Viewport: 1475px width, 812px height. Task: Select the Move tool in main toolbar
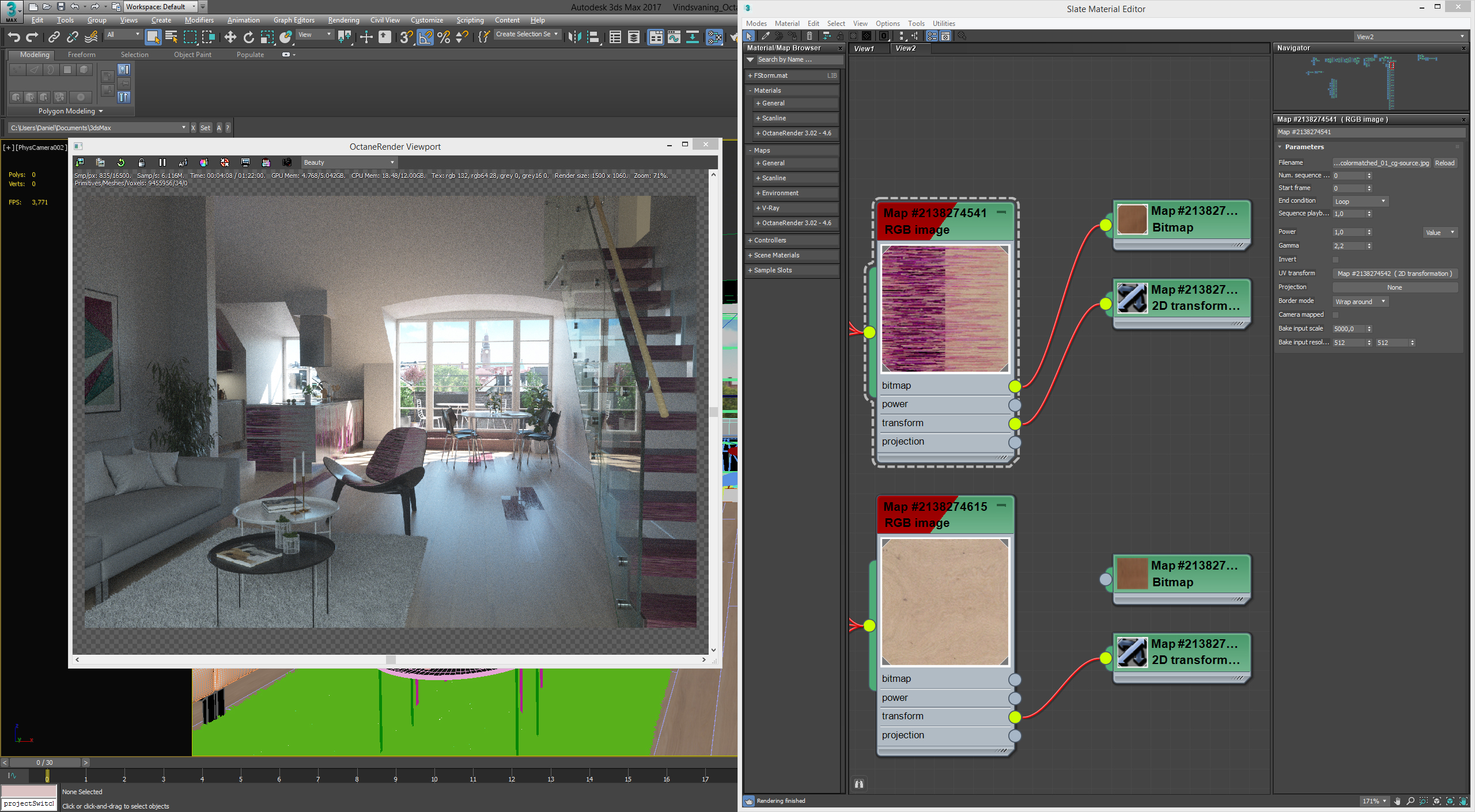coord(230,37)
